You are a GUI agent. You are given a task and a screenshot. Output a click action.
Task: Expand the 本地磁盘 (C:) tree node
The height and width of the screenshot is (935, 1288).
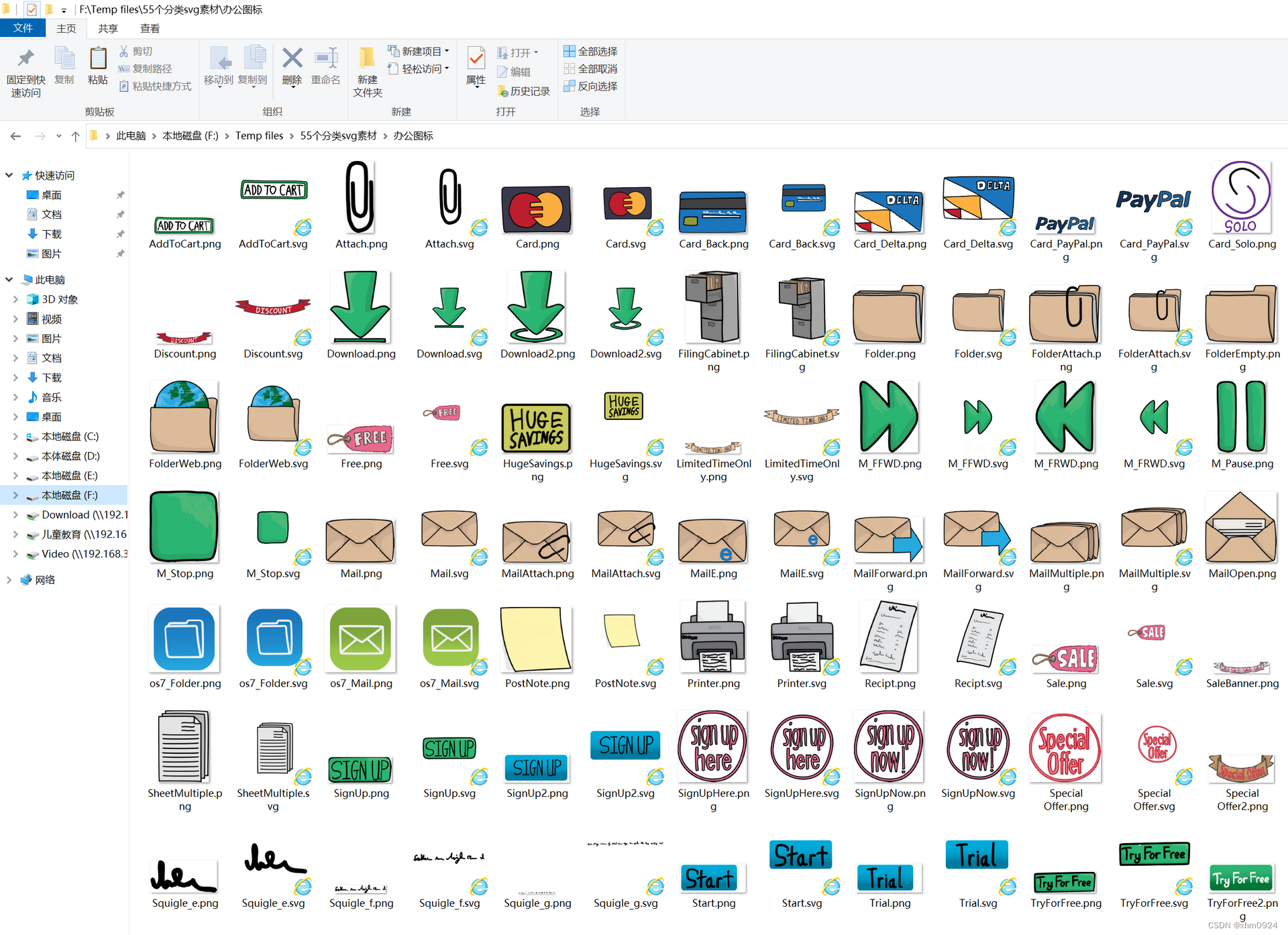pyautogui.click(x=15, y=437)
